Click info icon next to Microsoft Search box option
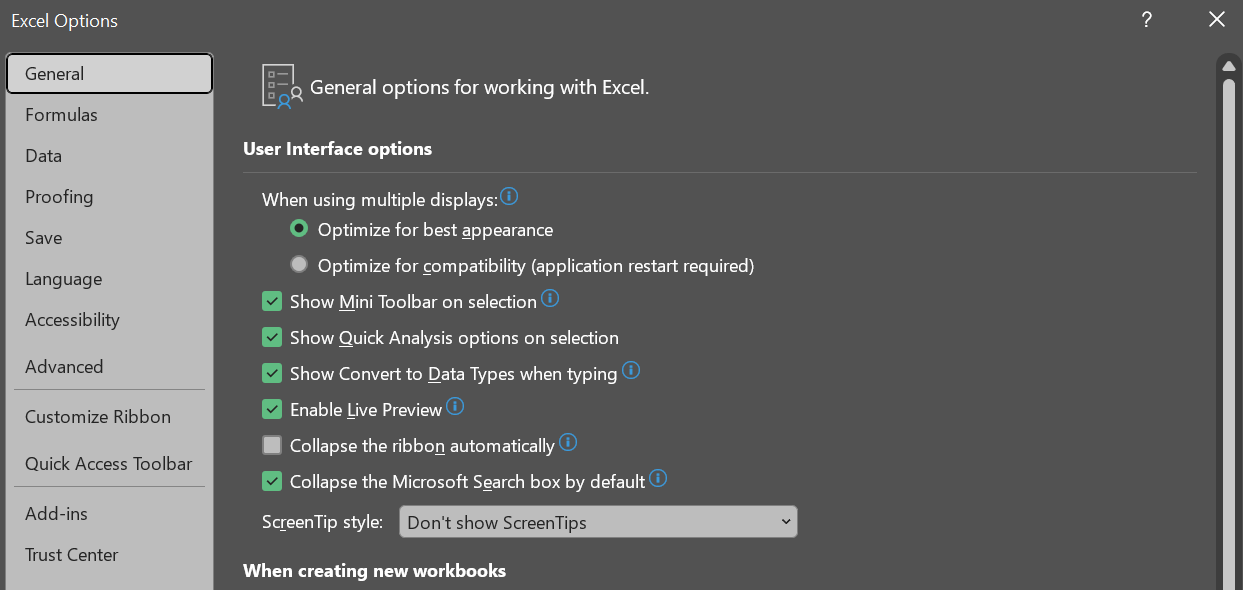The width and height of the screenshot is (1243, 590). pyautogui.click(x=658, y=478)
